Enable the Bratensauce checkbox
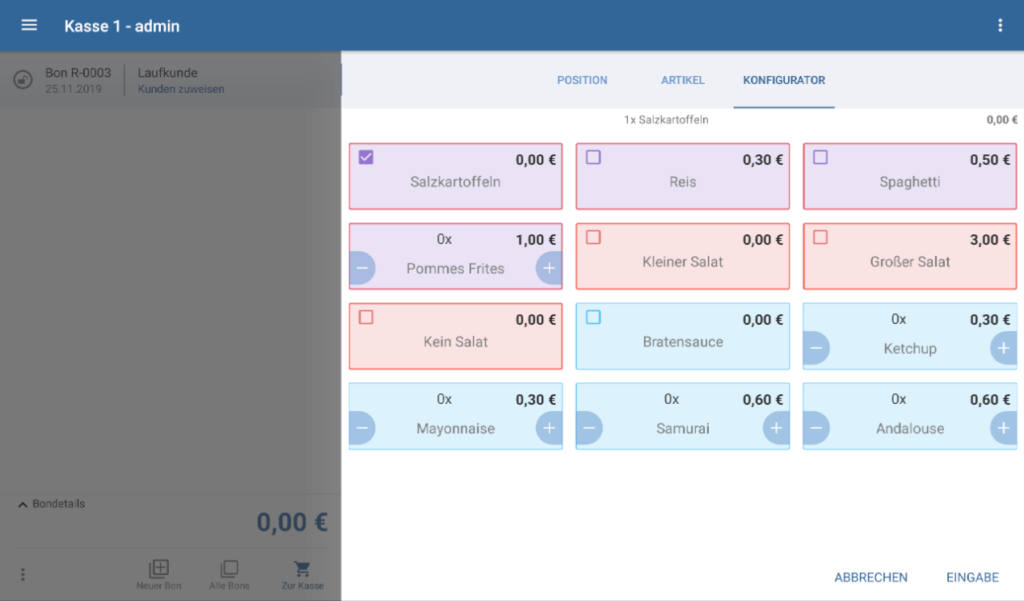 click(593, 317)
